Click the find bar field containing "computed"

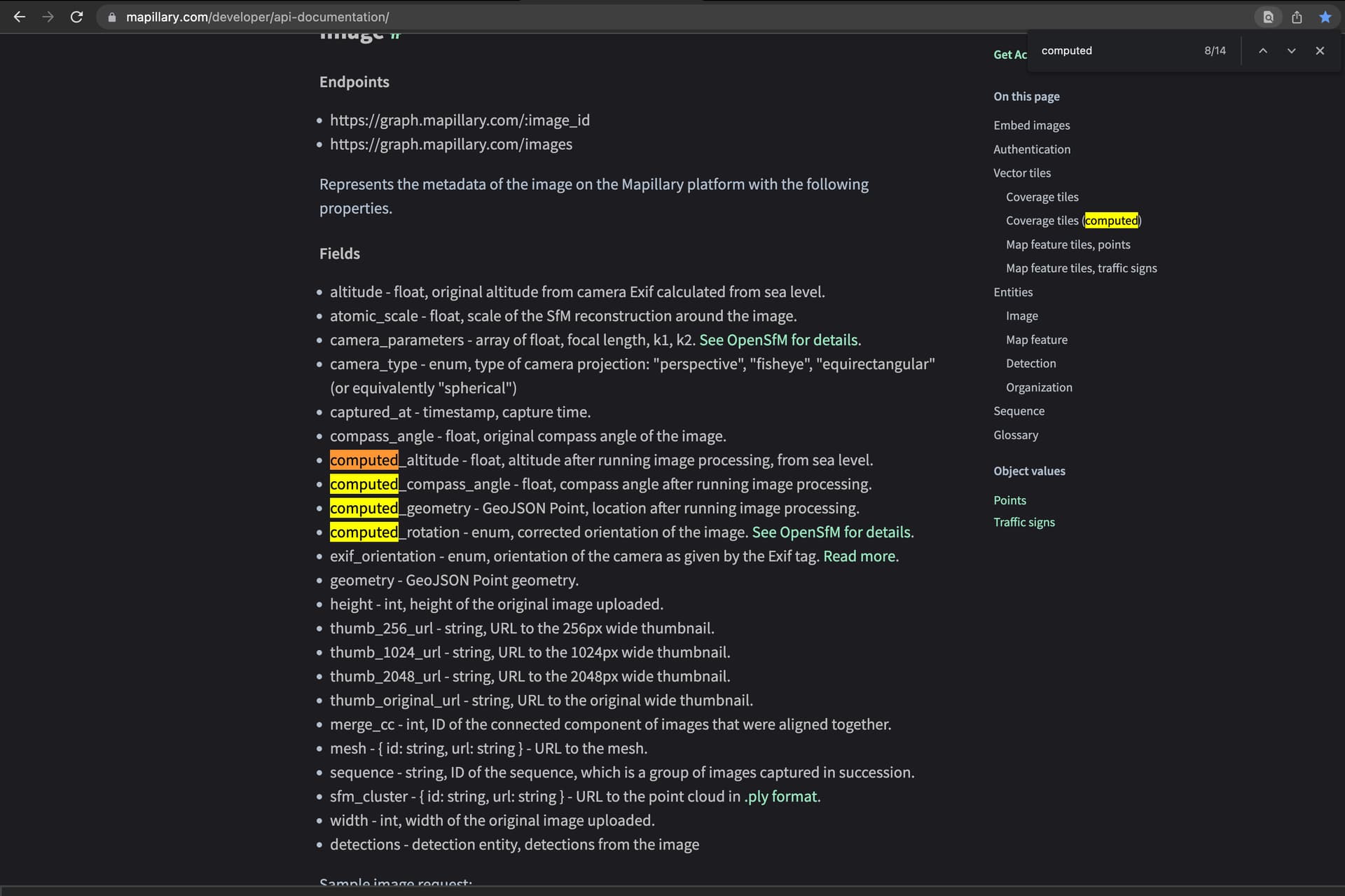[1114, 50]
